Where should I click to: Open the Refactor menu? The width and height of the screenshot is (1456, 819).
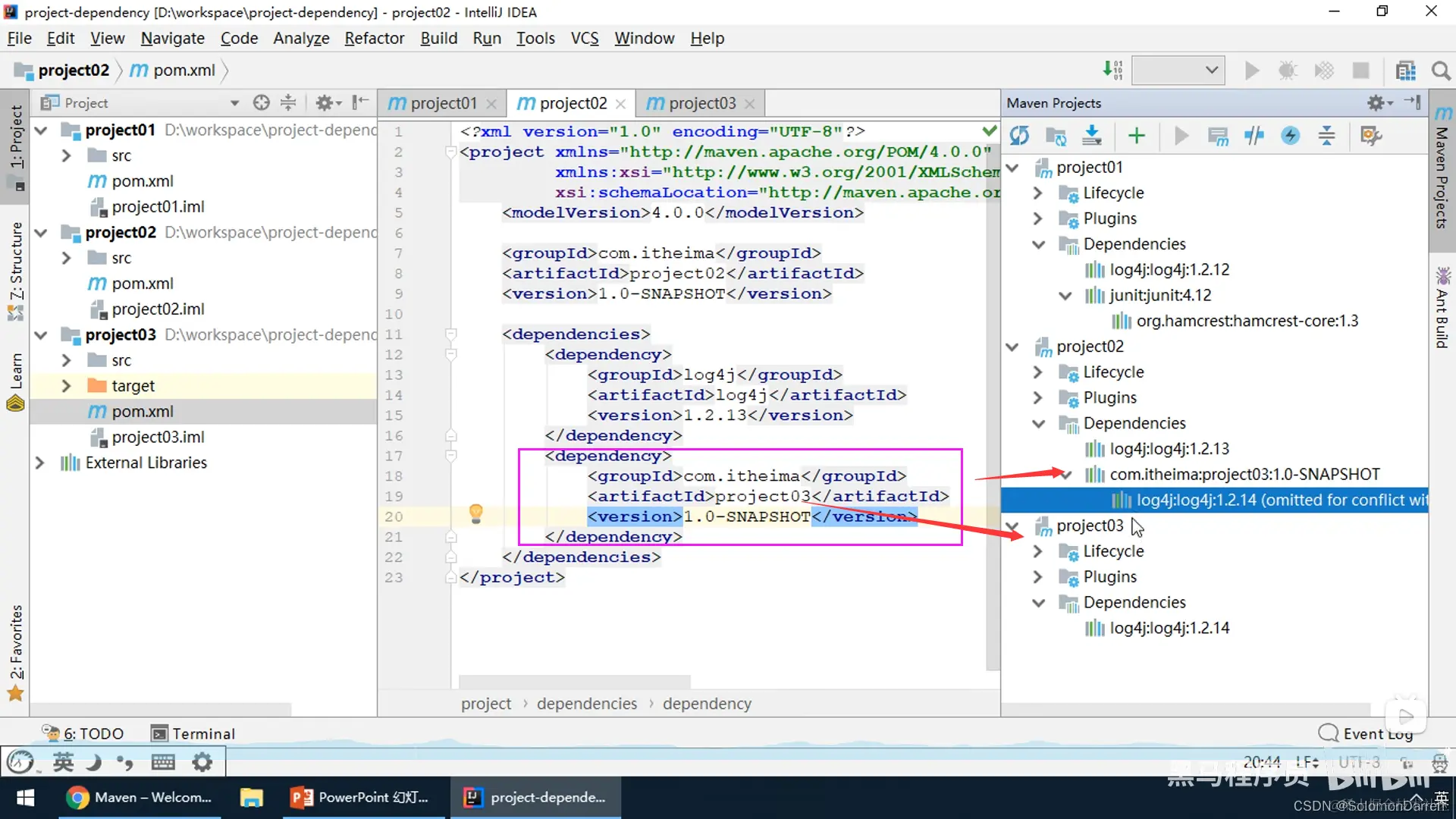[374, 38]
